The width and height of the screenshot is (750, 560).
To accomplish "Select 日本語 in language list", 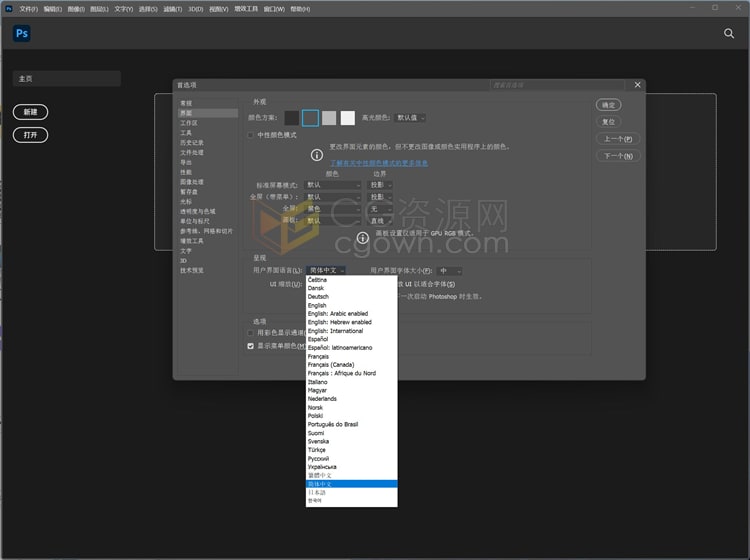I will [x=352, y=493].
